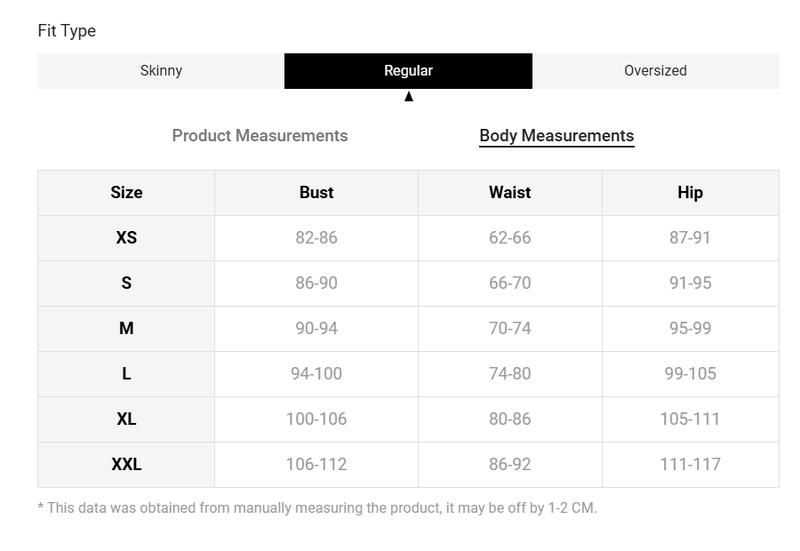Switch to Body Measurements tab

(557, 136)
